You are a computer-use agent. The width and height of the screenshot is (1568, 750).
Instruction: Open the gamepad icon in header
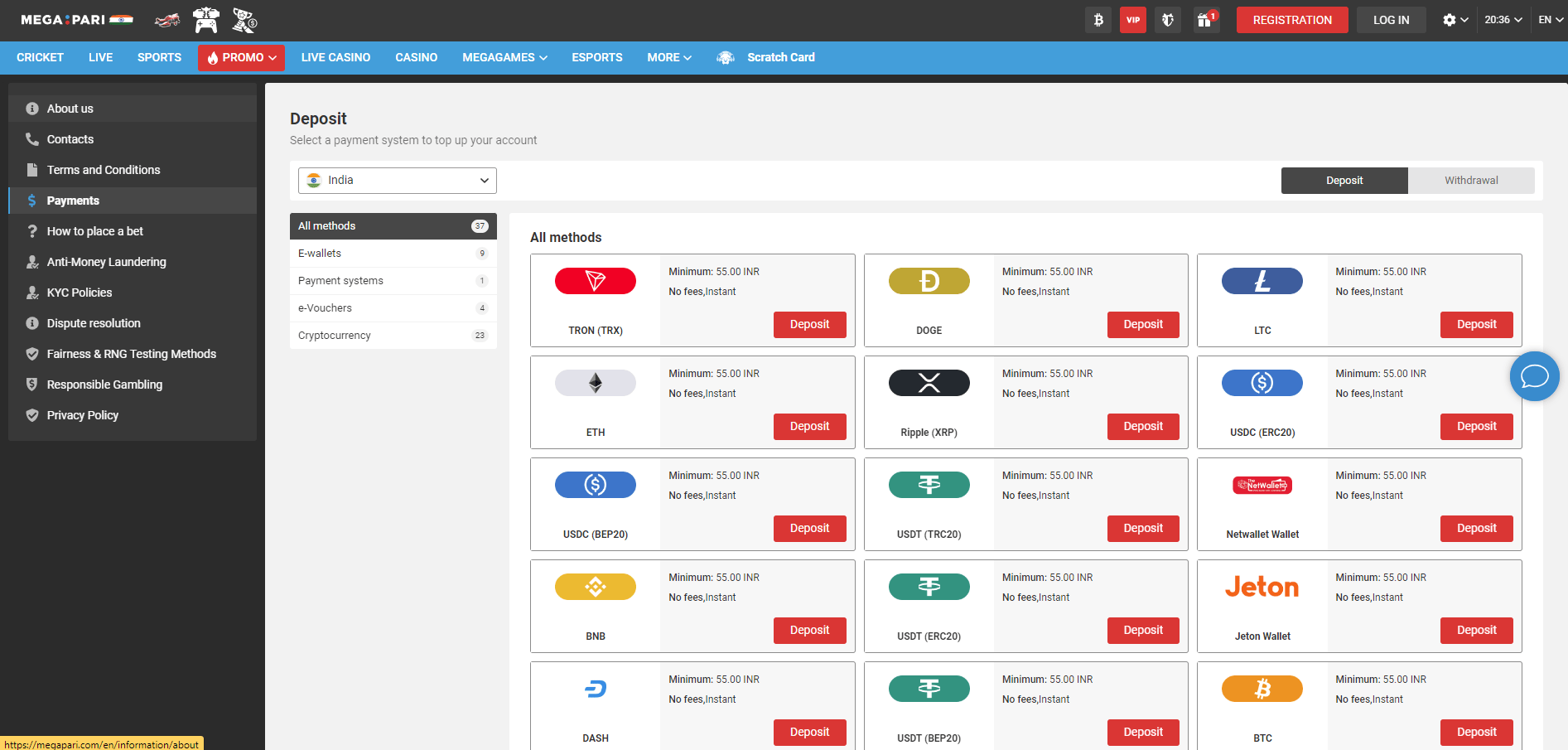tap(206, 20)
